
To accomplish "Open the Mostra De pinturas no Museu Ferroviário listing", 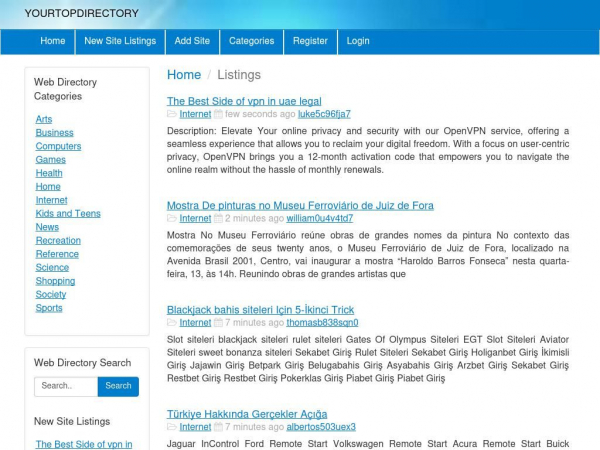I will click(x=300, y=205).
